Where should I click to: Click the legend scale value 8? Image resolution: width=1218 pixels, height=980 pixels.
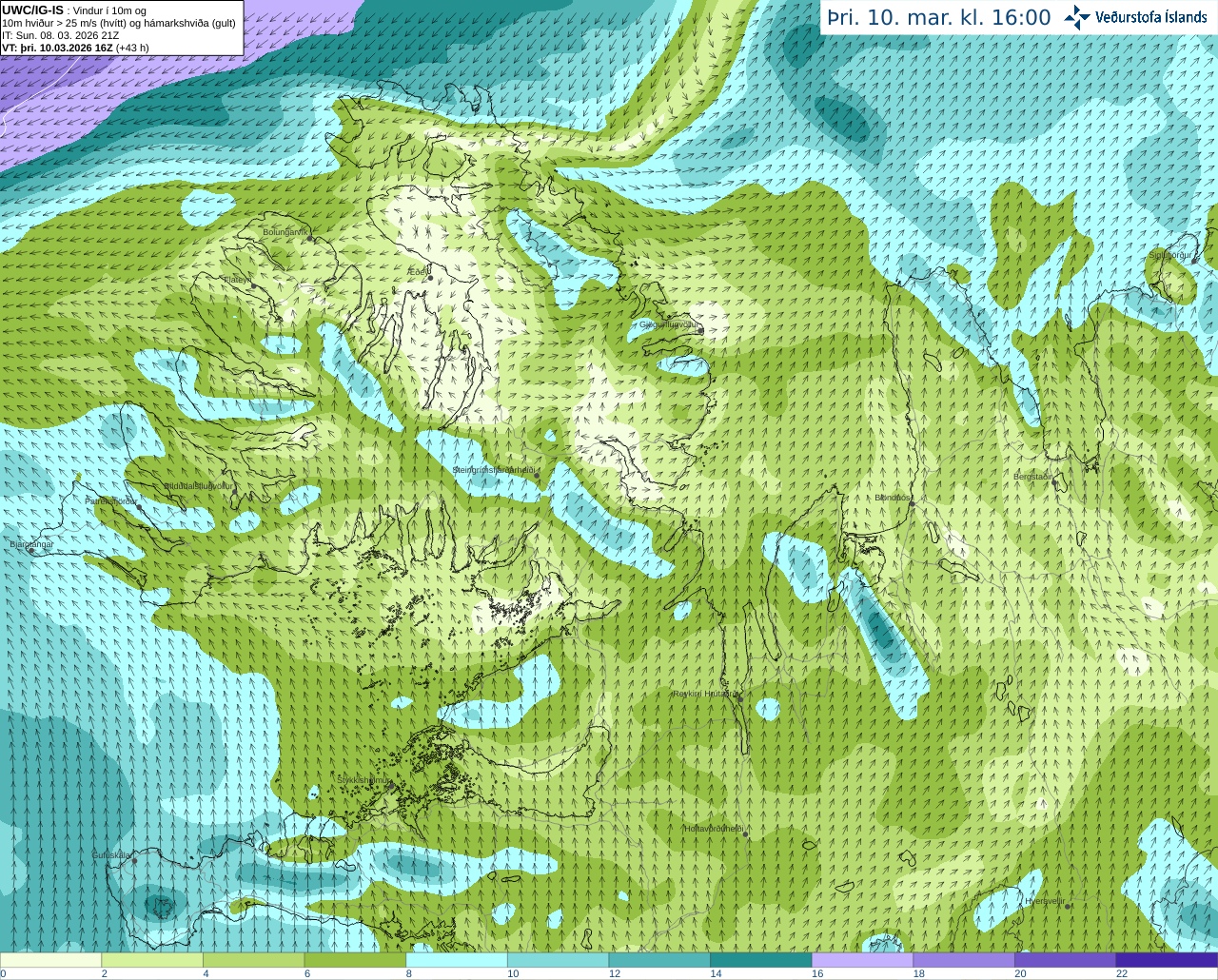[x=408, y=973]
